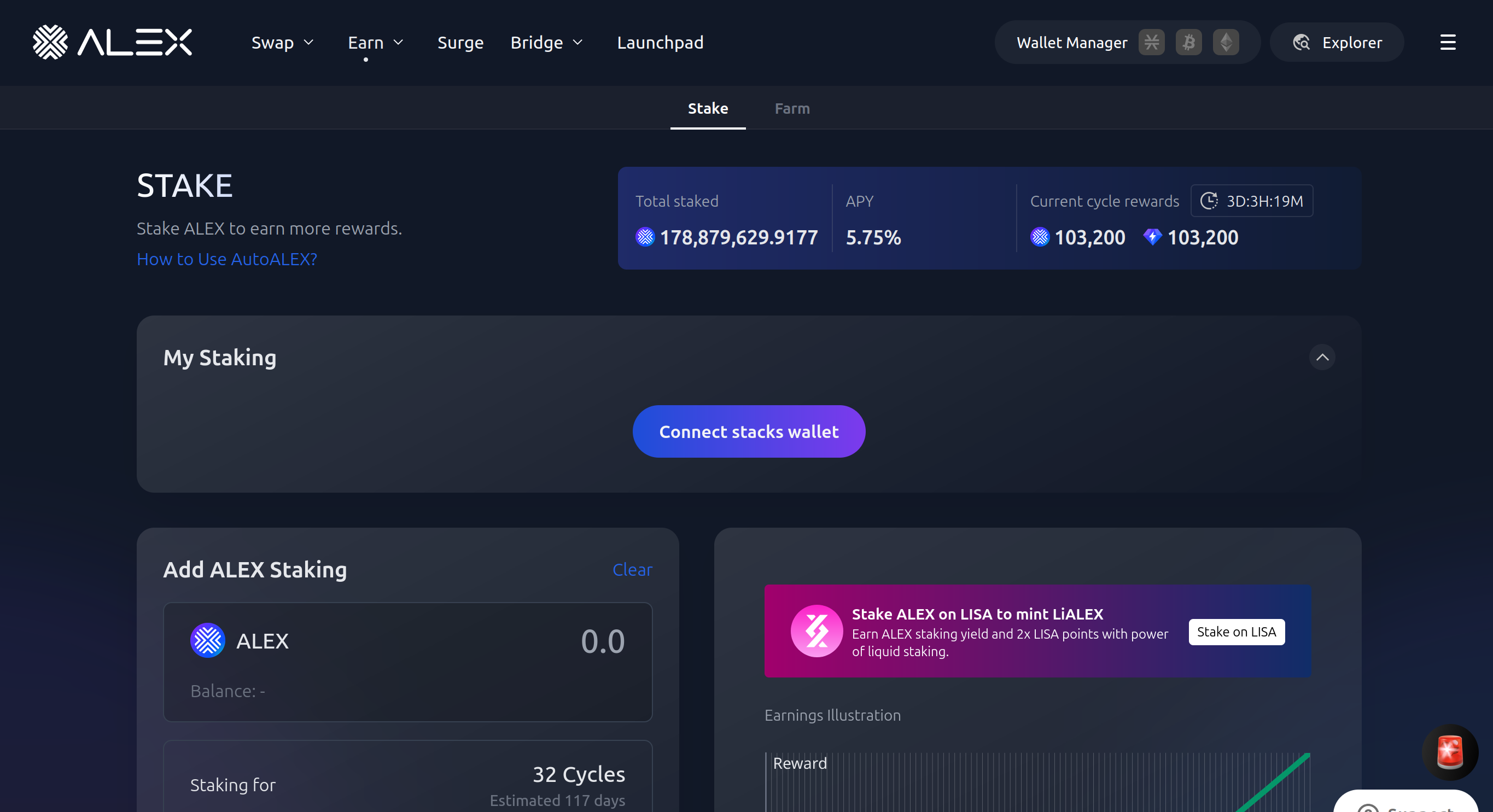Screen dimensions: 1493x812
Task: Click the Ethereum wallet icon in Wallet Manager
Action: click(1225, 42)
